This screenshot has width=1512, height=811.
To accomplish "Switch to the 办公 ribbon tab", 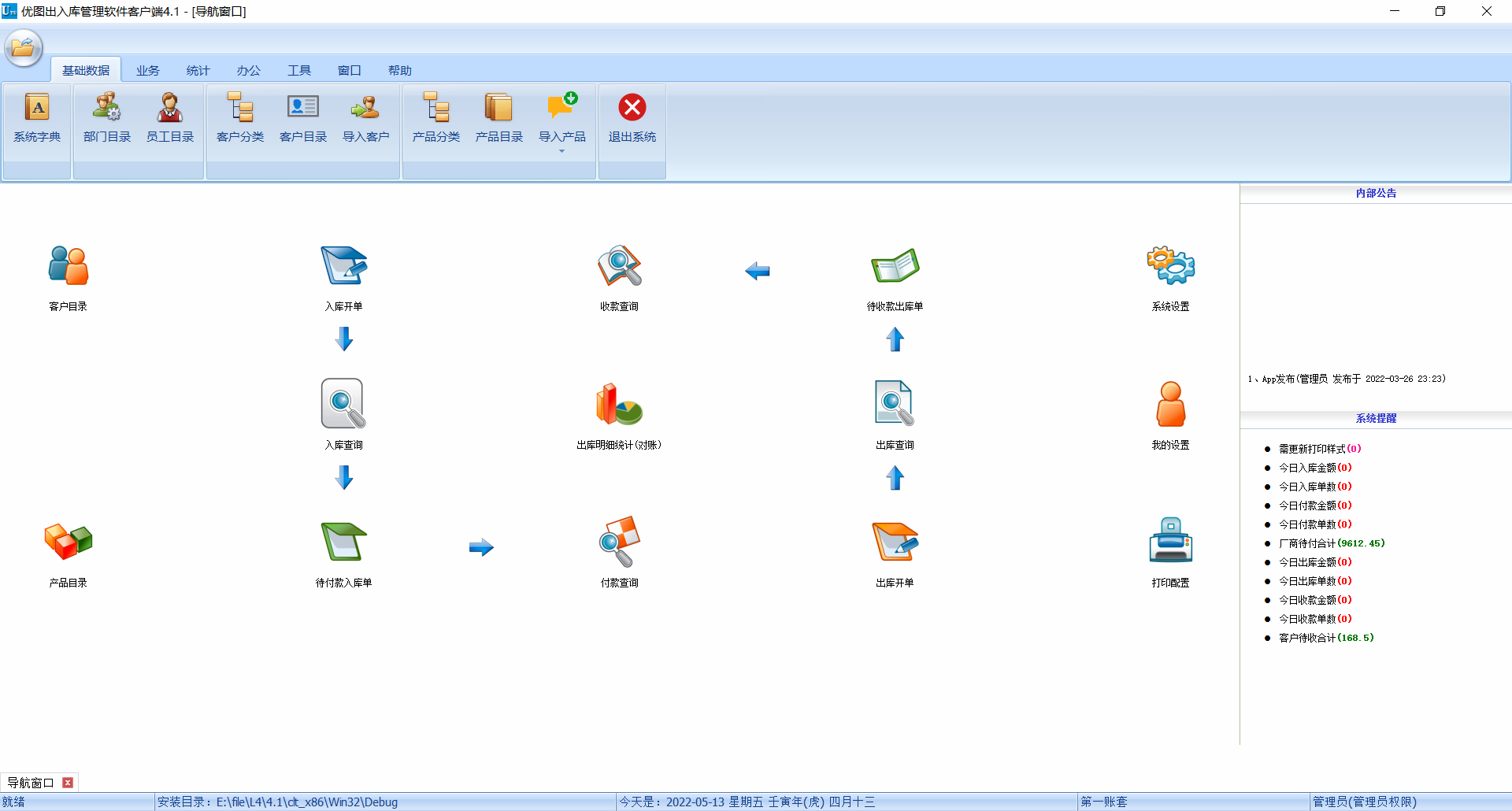I will tap(249, 70).
